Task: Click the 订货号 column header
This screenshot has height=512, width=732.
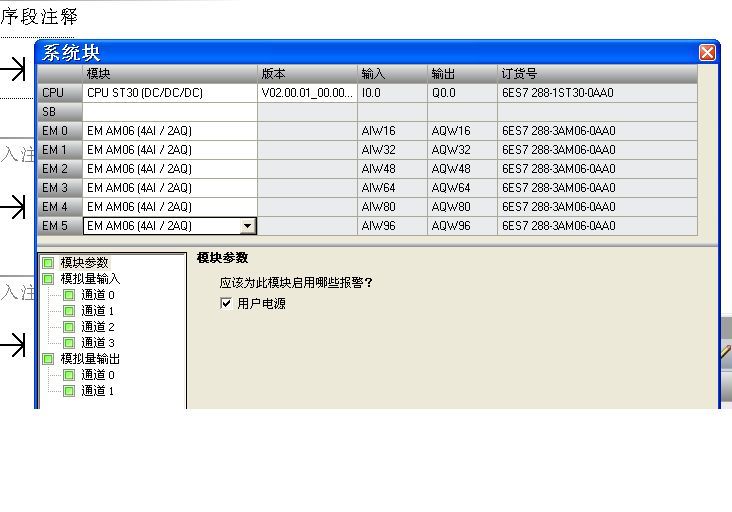Action: (598, 74)
